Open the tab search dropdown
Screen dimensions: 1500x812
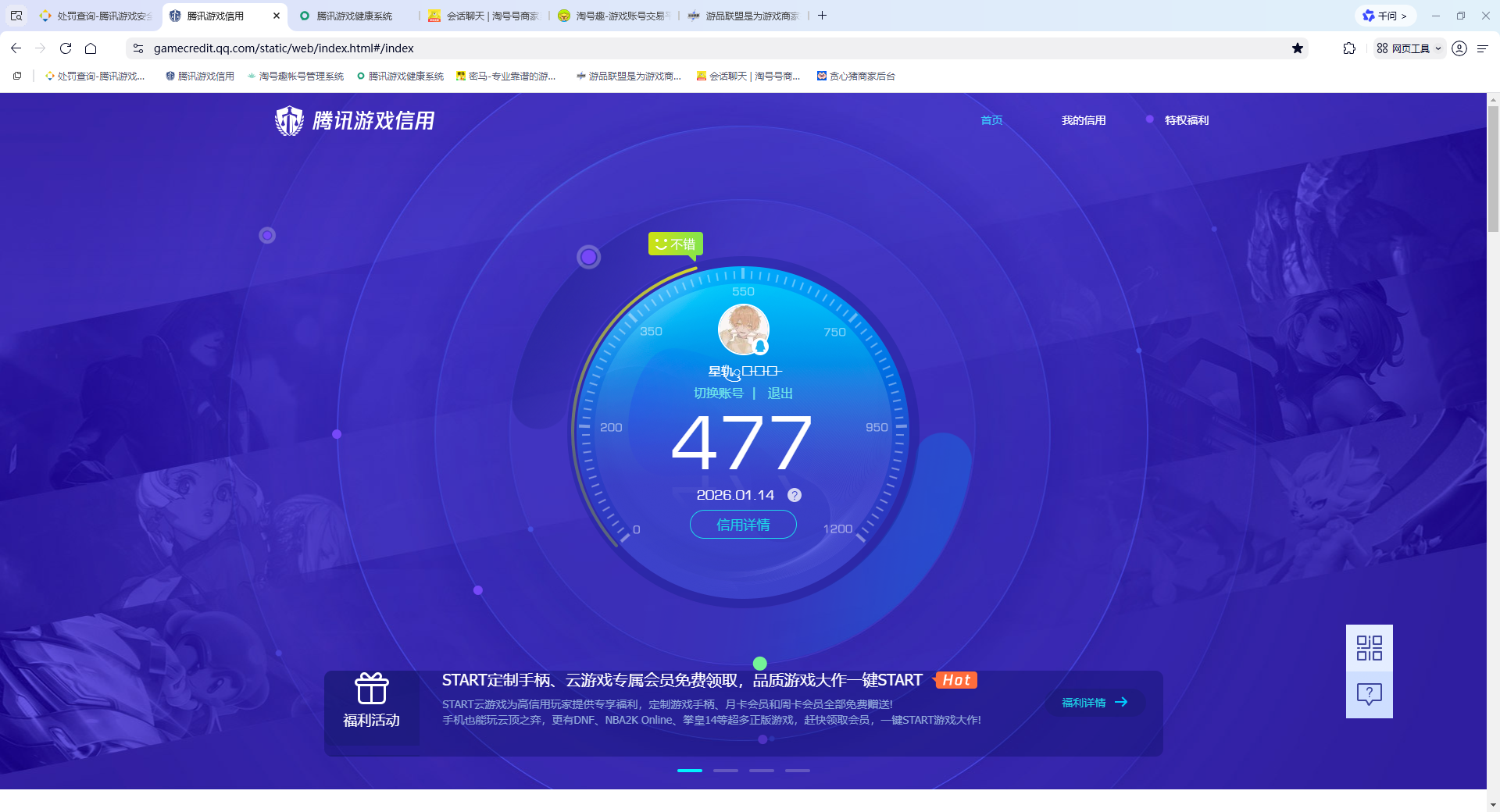point(16,15)
